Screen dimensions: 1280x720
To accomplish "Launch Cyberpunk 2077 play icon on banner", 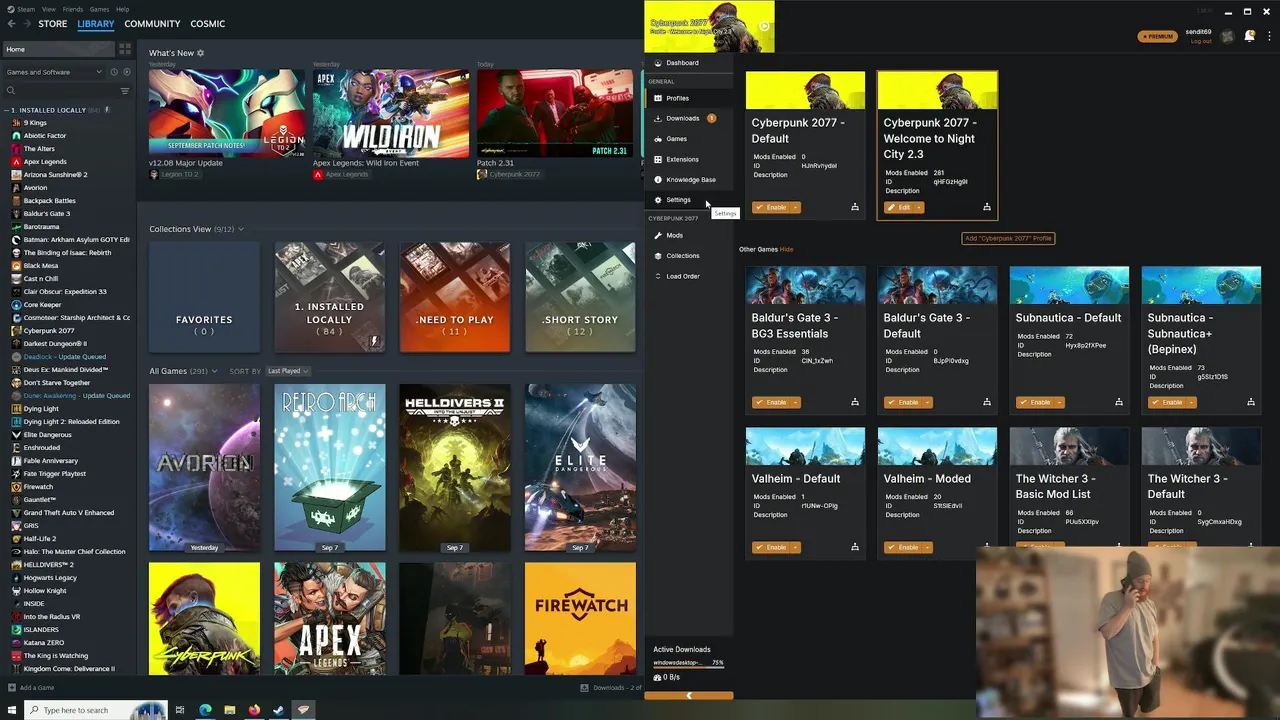I will coord(764,27).
